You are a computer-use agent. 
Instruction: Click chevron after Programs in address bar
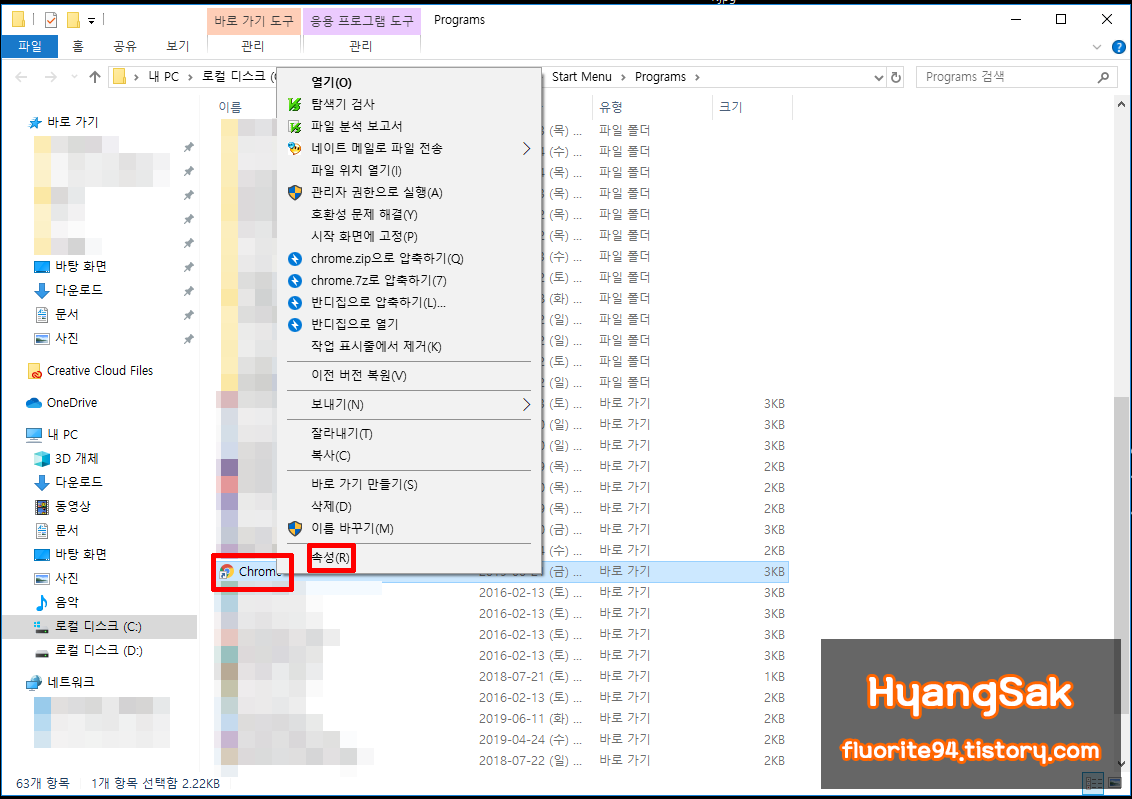click(697, 77)
